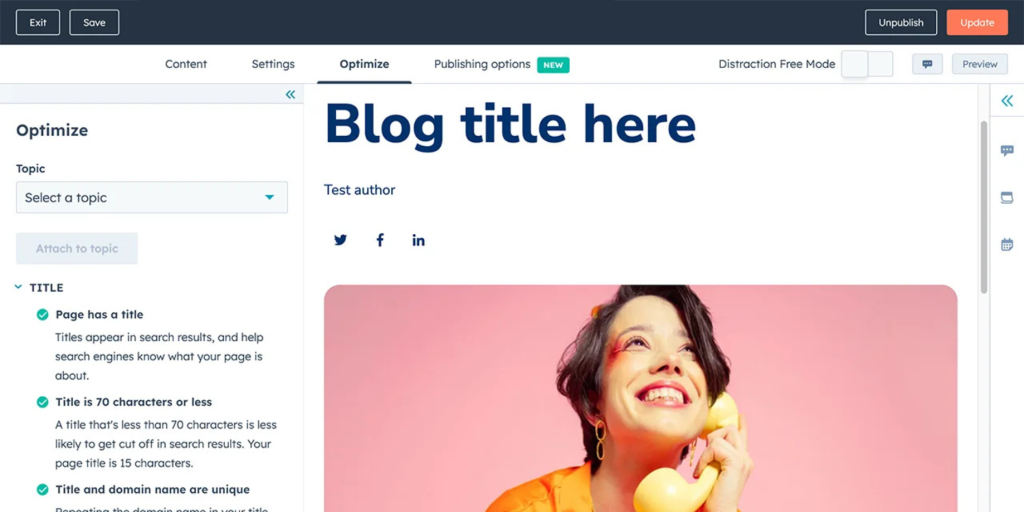Click the 'Page has a title' check mark

coord(42,315)
